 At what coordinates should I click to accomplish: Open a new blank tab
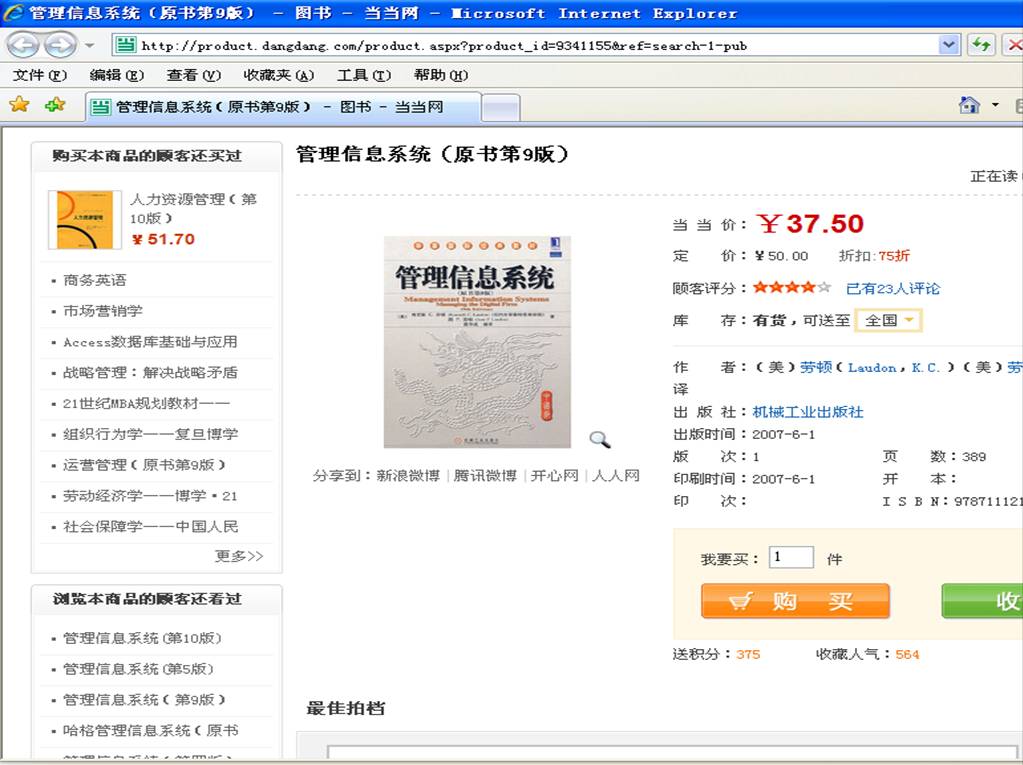pyautogui.click(x=501, y=108)
